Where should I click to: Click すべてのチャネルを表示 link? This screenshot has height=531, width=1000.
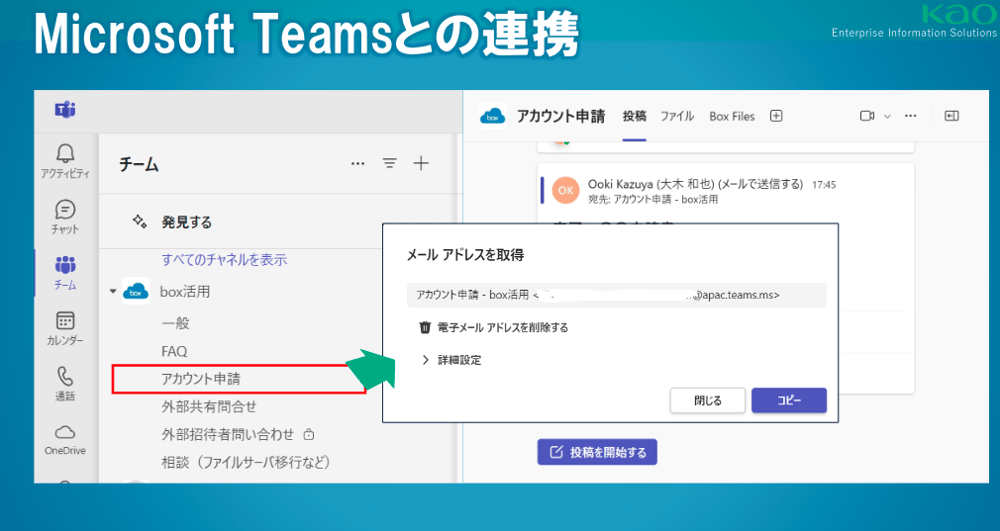pos(224,260)
